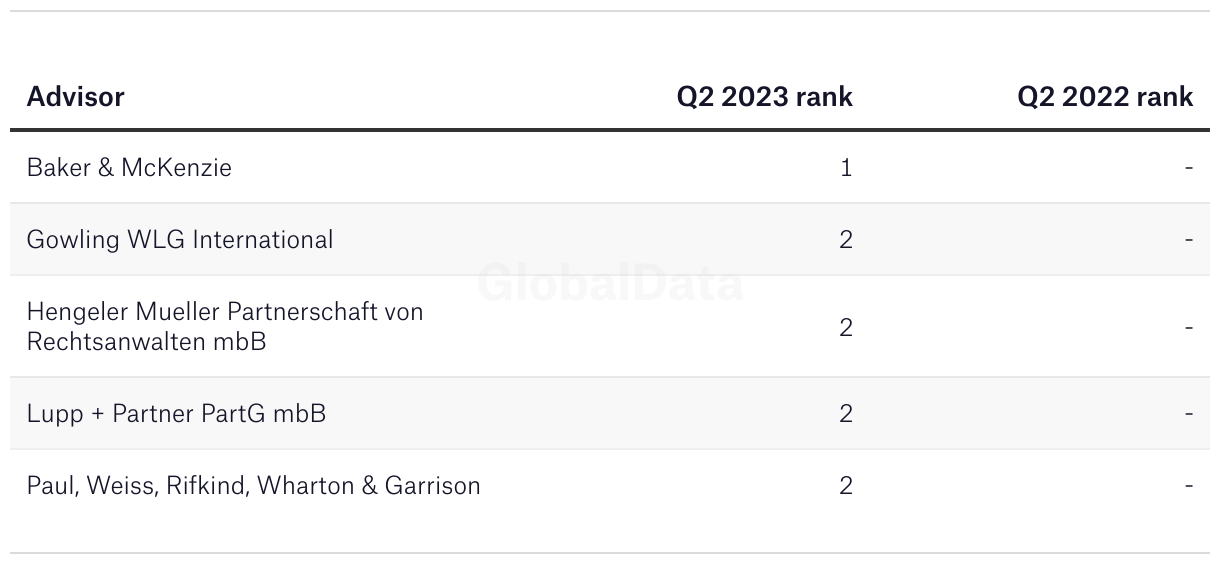Choose the Lupp + Partner PartG mbB row name
The height and width of the screenshot is (564, 1220).
pos(176,413)
